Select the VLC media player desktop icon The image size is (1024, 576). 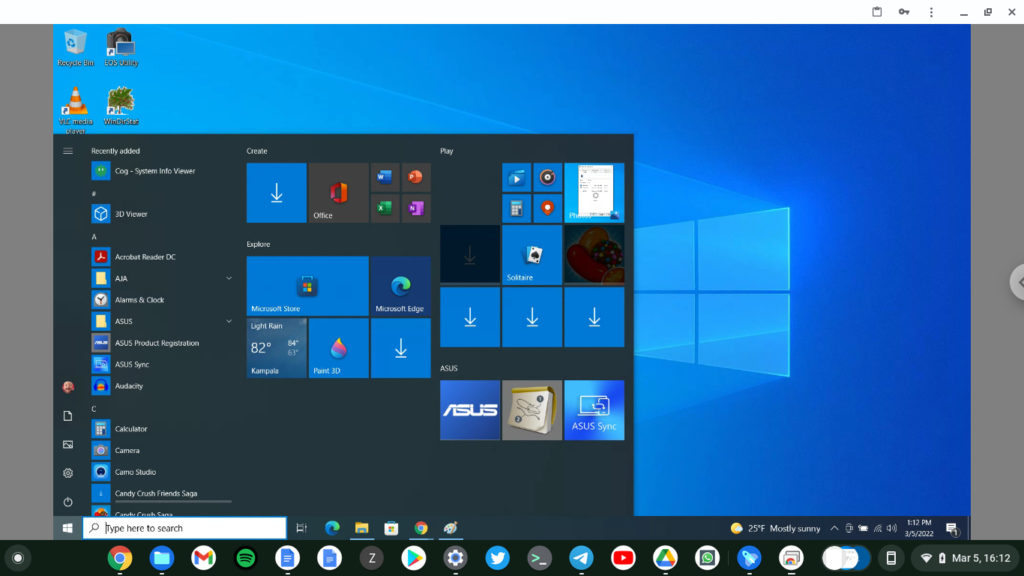click(75, 110)
